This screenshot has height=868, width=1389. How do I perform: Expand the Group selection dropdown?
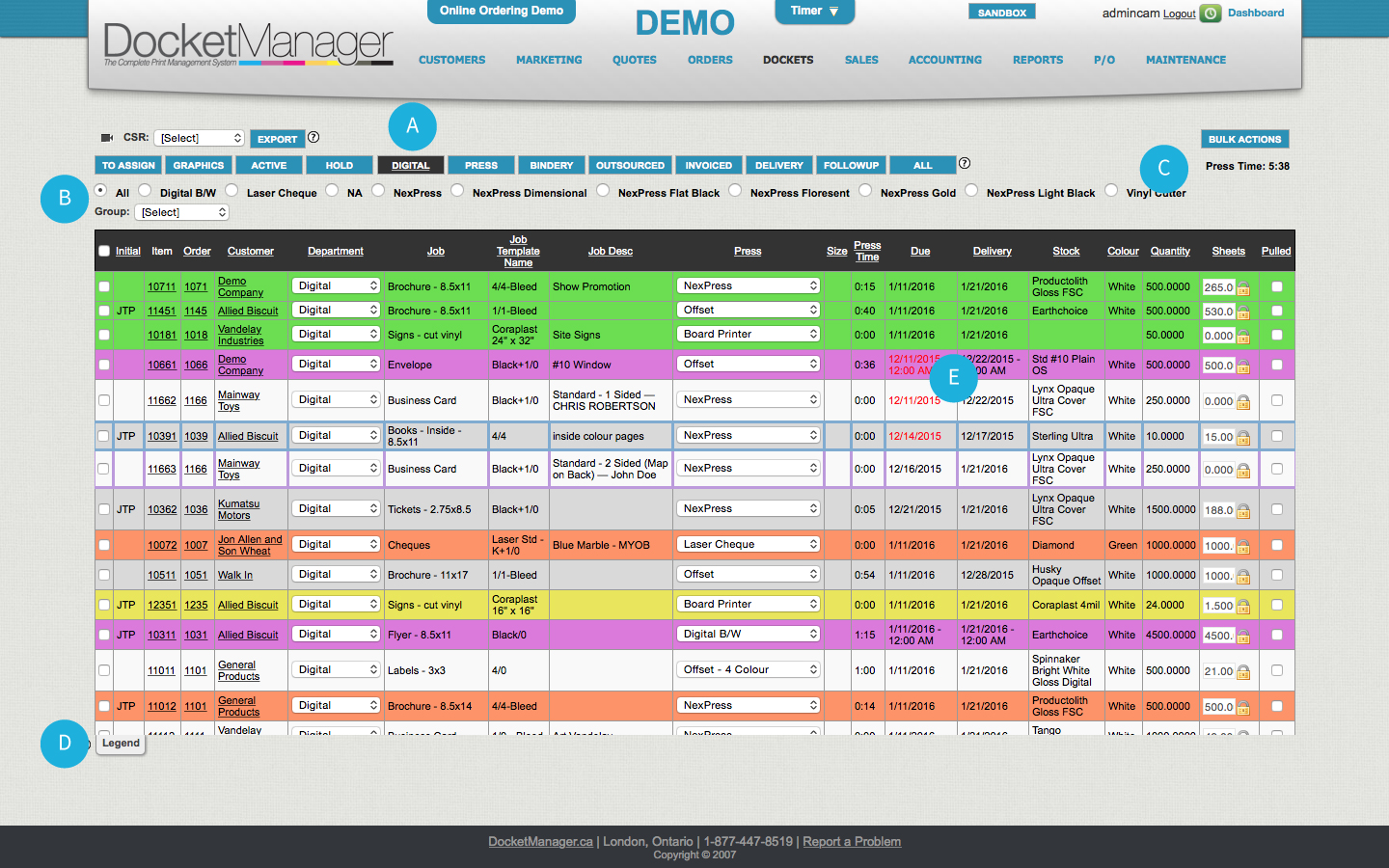[182, 212]
